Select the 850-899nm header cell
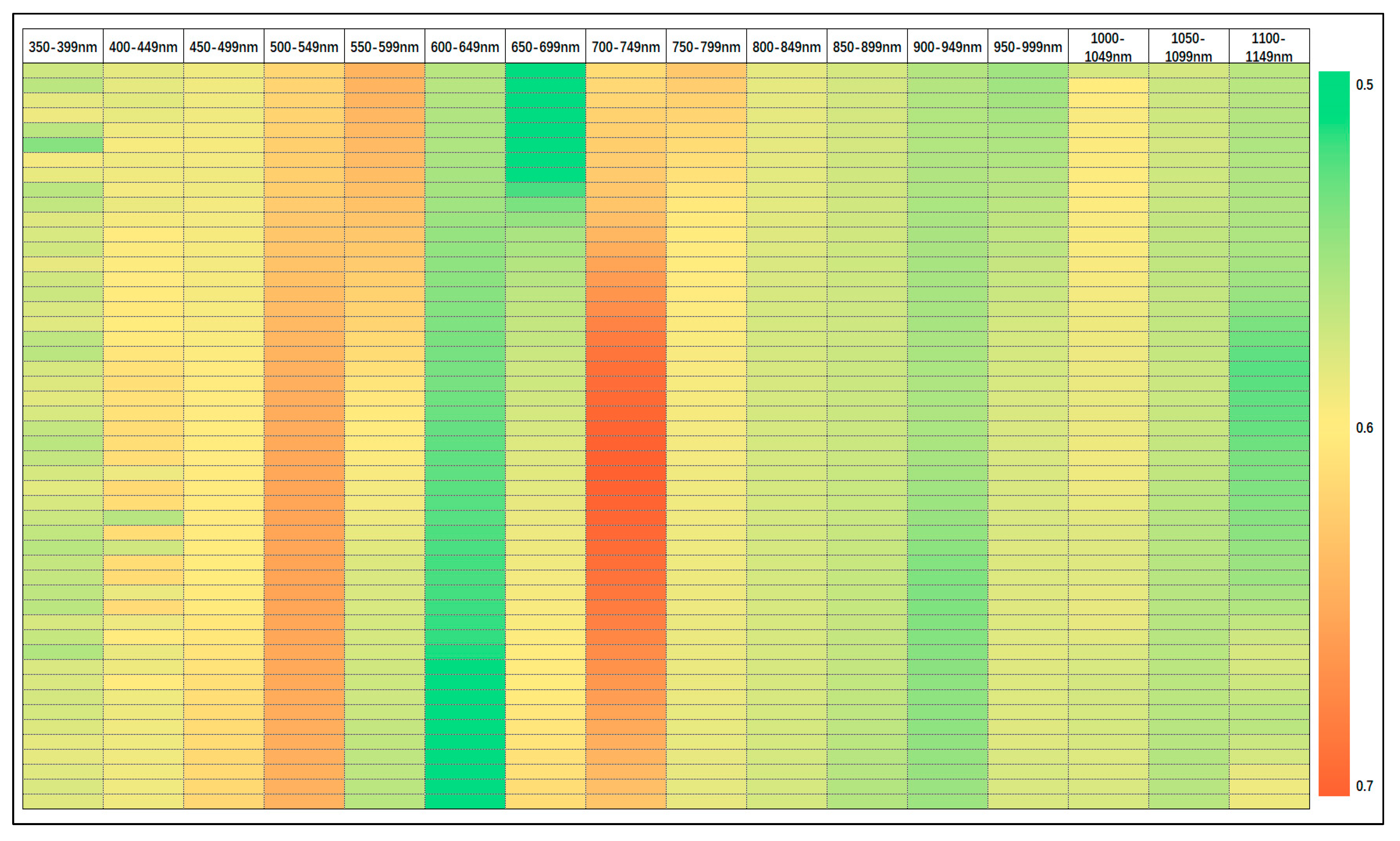Viewport: 1400px width, 841px height. coord(867,46)
